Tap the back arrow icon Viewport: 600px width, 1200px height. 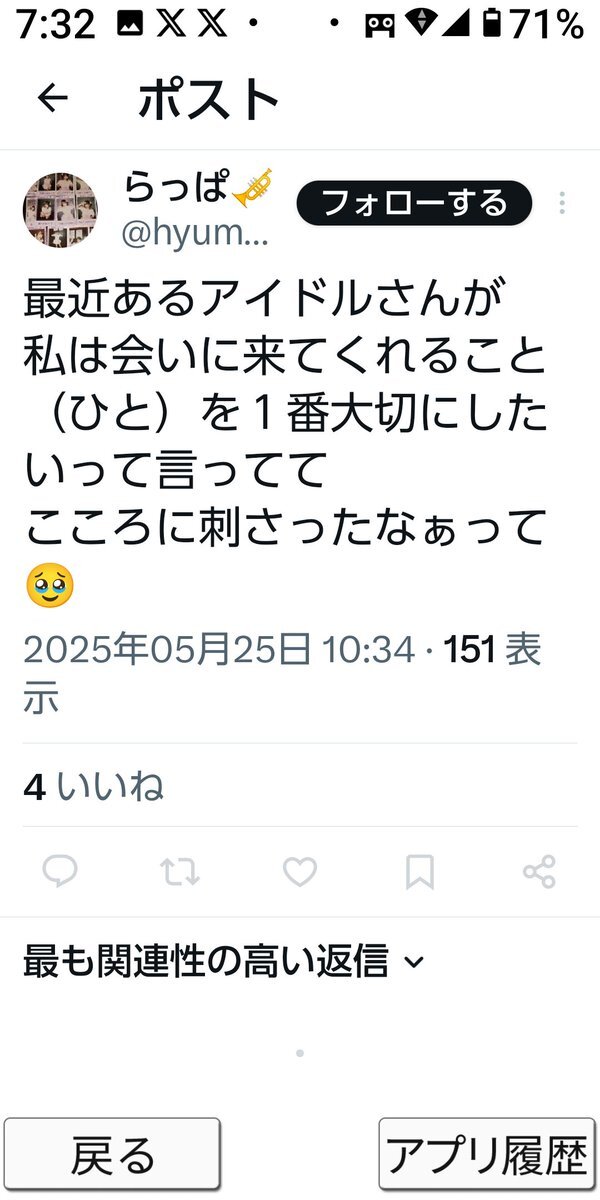pyautogui.click(x=52, y=98)
